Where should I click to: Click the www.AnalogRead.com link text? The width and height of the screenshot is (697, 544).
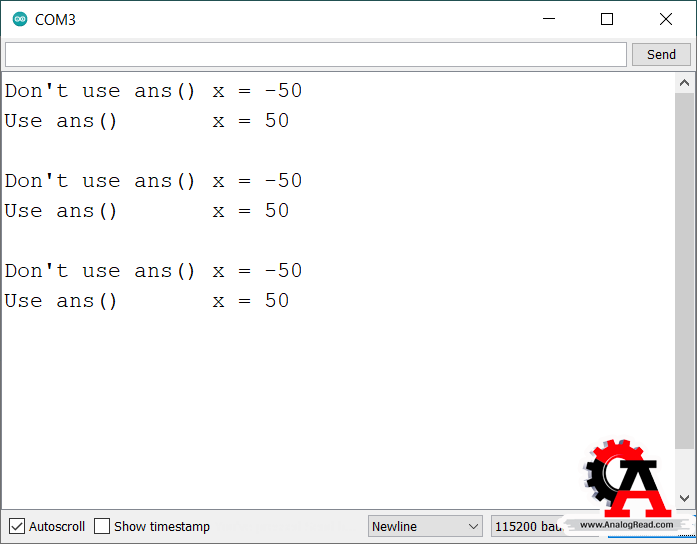626,525
